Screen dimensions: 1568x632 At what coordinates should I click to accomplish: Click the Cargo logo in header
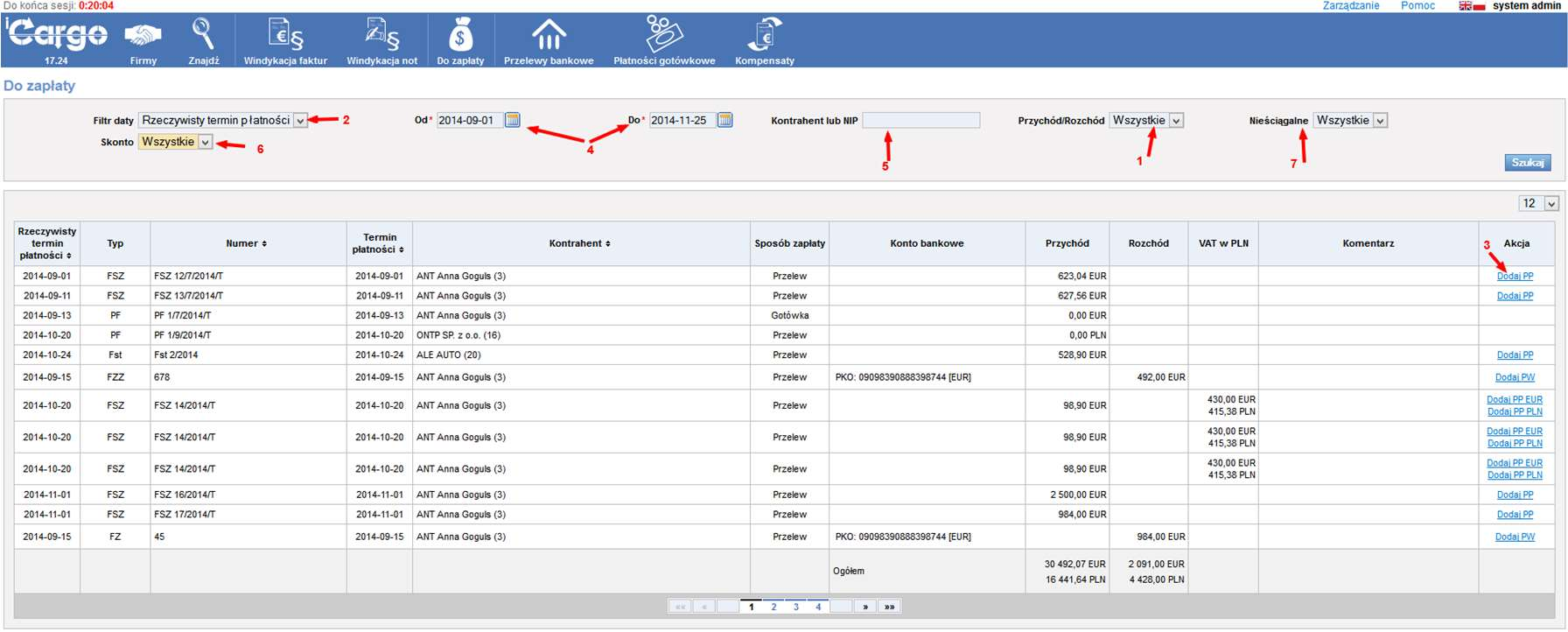56,35
